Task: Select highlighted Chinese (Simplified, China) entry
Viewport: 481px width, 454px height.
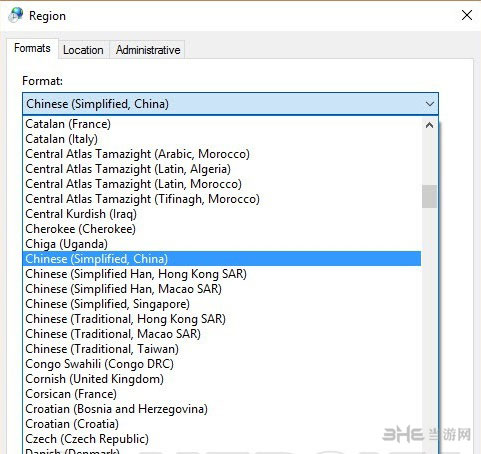Action: pos(222,259)
